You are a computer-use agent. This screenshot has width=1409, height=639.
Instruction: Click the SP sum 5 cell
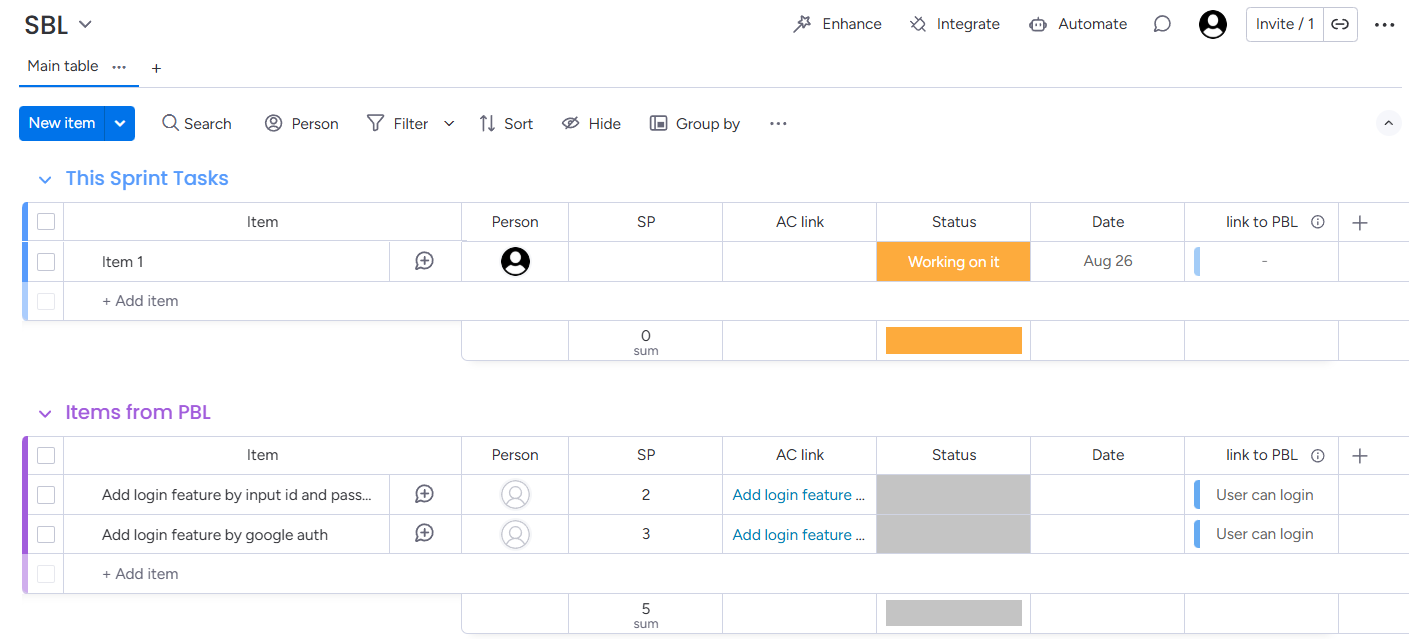click(646, 614)
